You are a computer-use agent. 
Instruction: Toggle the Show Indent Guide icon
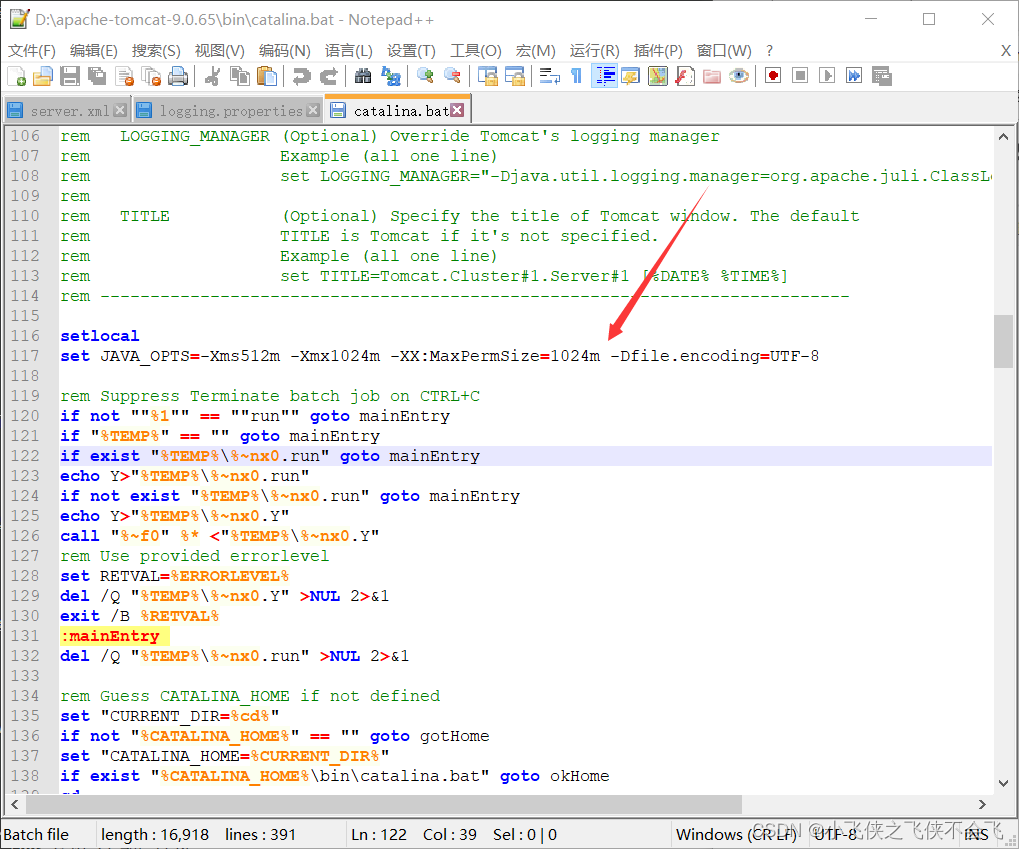[604, 77]
